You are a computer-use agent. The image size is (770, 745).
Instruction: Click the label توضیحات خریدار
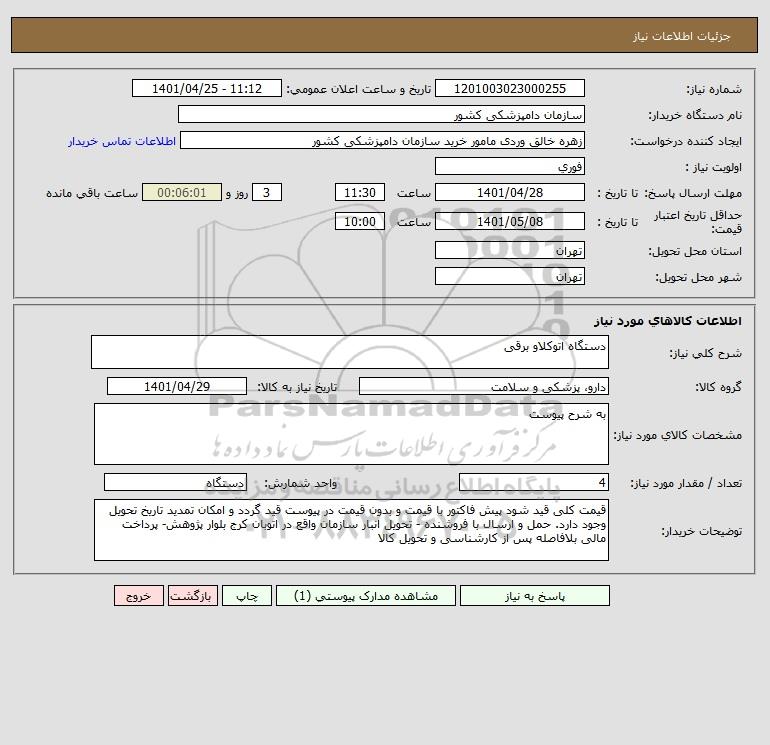coord(702,531)
